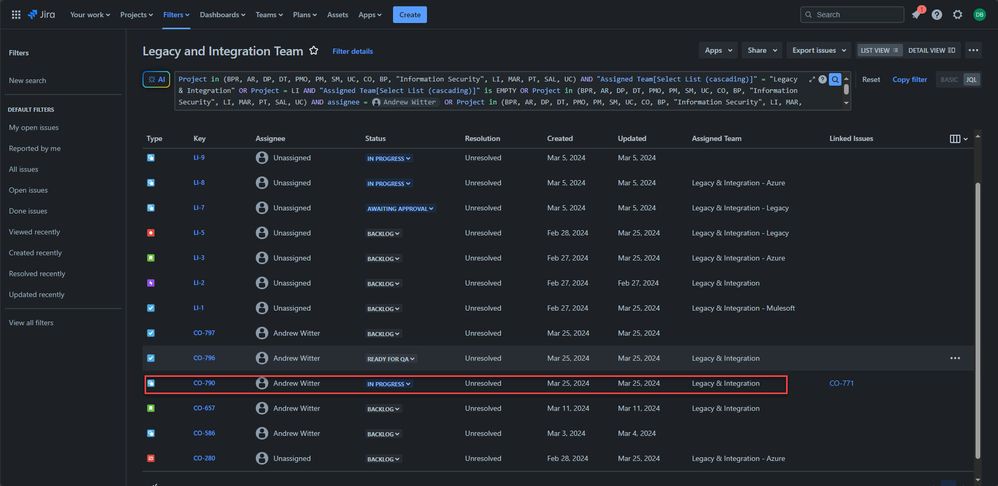
Task: Open the help question mark icon
Action: pos(937,15)
